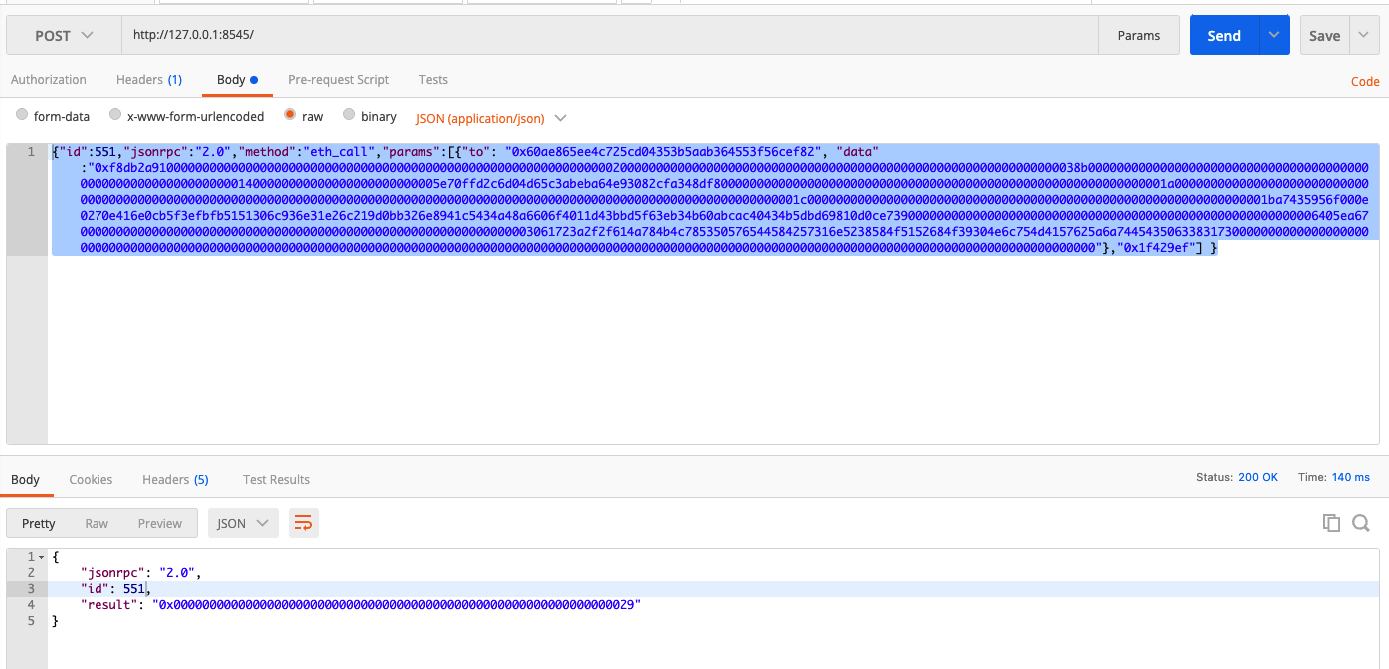Click the Params button
Image resolution: width=1389 pixels, height=669 pixels.
pyautogui.click(x=1138, y=34)
